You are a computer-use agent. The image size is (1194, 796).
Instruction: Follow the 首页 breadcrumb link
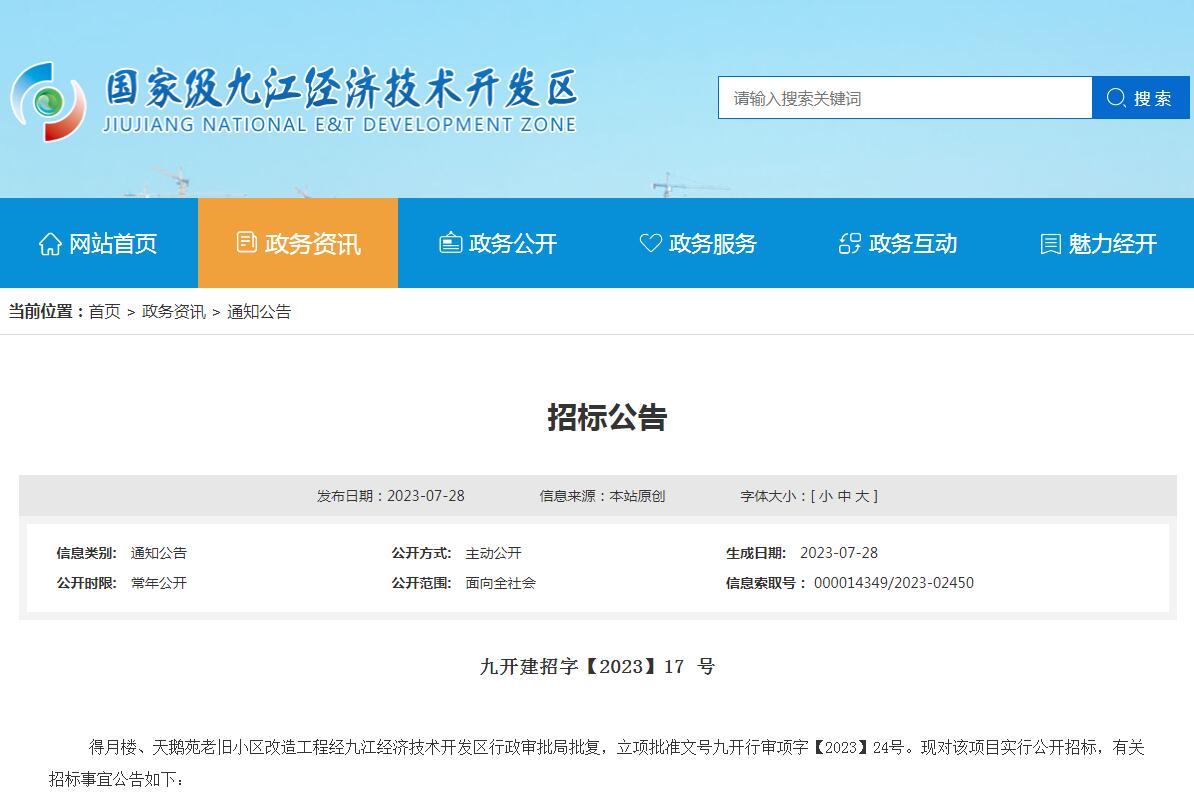[x=104, y=312]
